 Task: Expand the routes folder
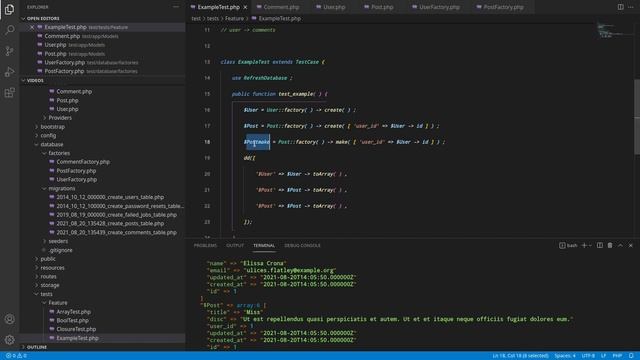(x=48, y=276)
